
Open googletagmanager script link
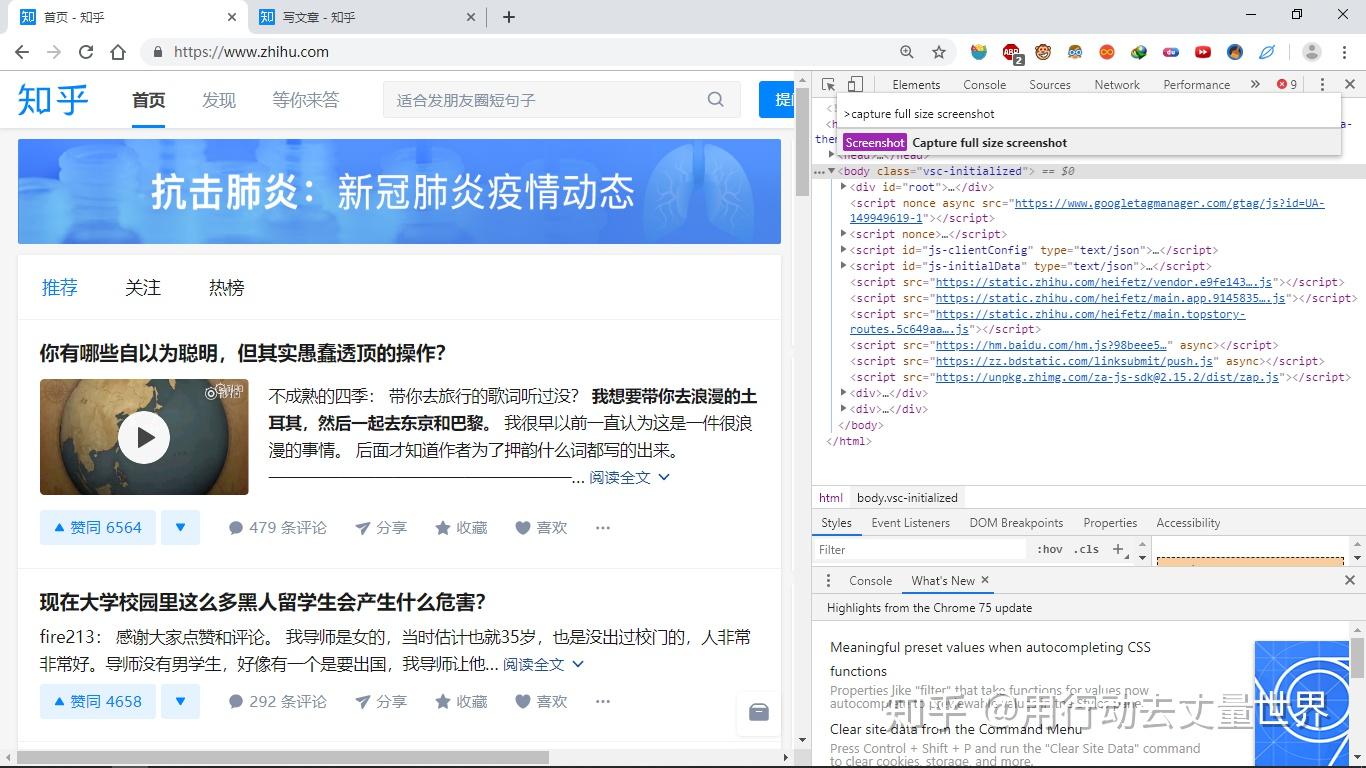coord(1087,210)
